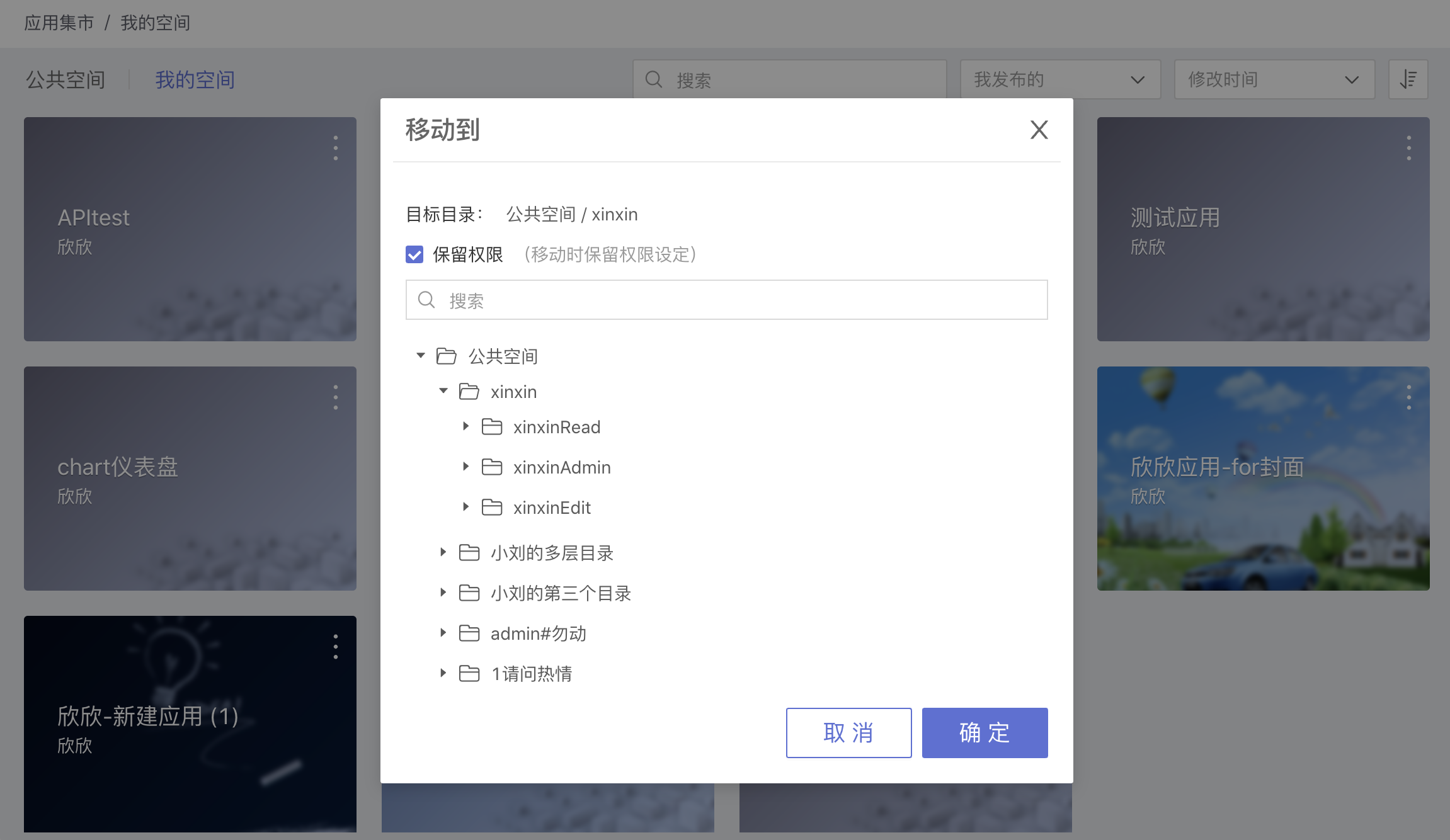Uncheck the 保留权限 checkbox
The height and width of the screenshot is (840, 1450).
pyautogui.click(x=414, y=254)
